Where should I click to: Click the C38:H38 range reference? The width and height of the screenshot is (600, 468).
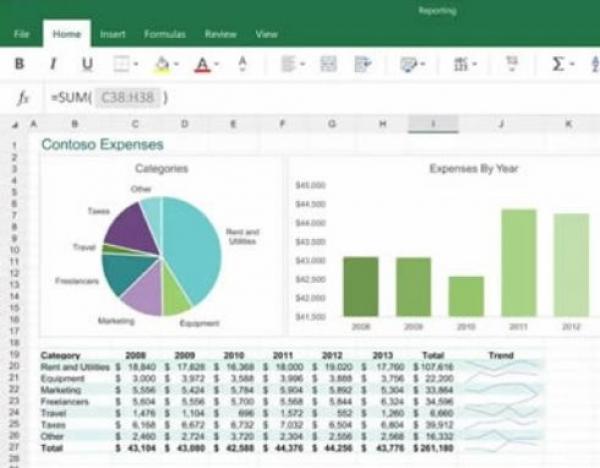coord(128,98)
